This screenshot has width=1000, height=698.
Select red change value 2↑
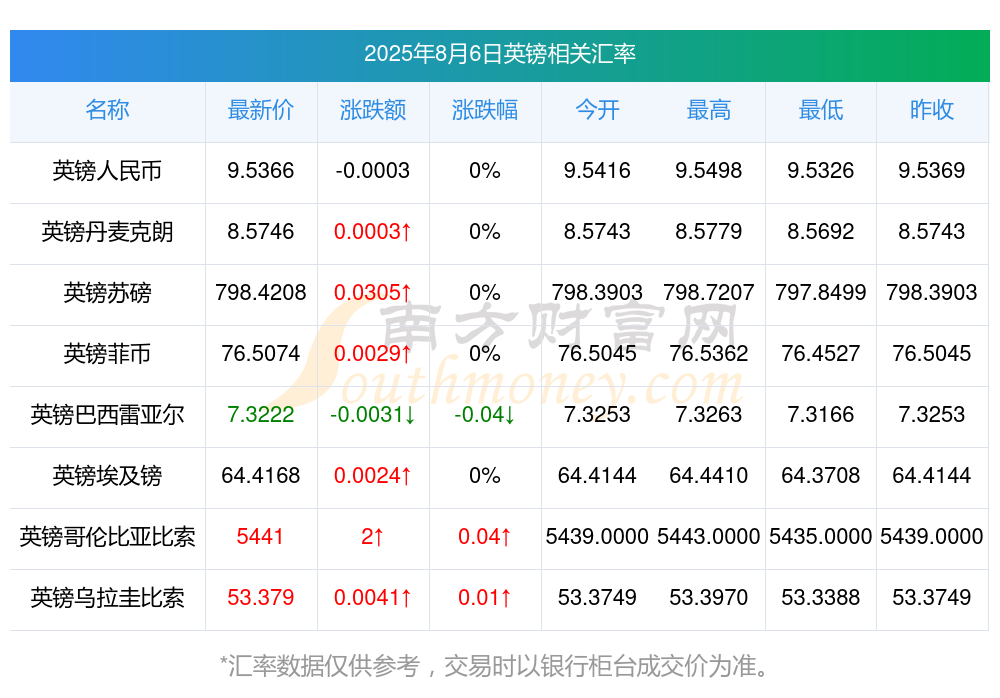(372, 537)
